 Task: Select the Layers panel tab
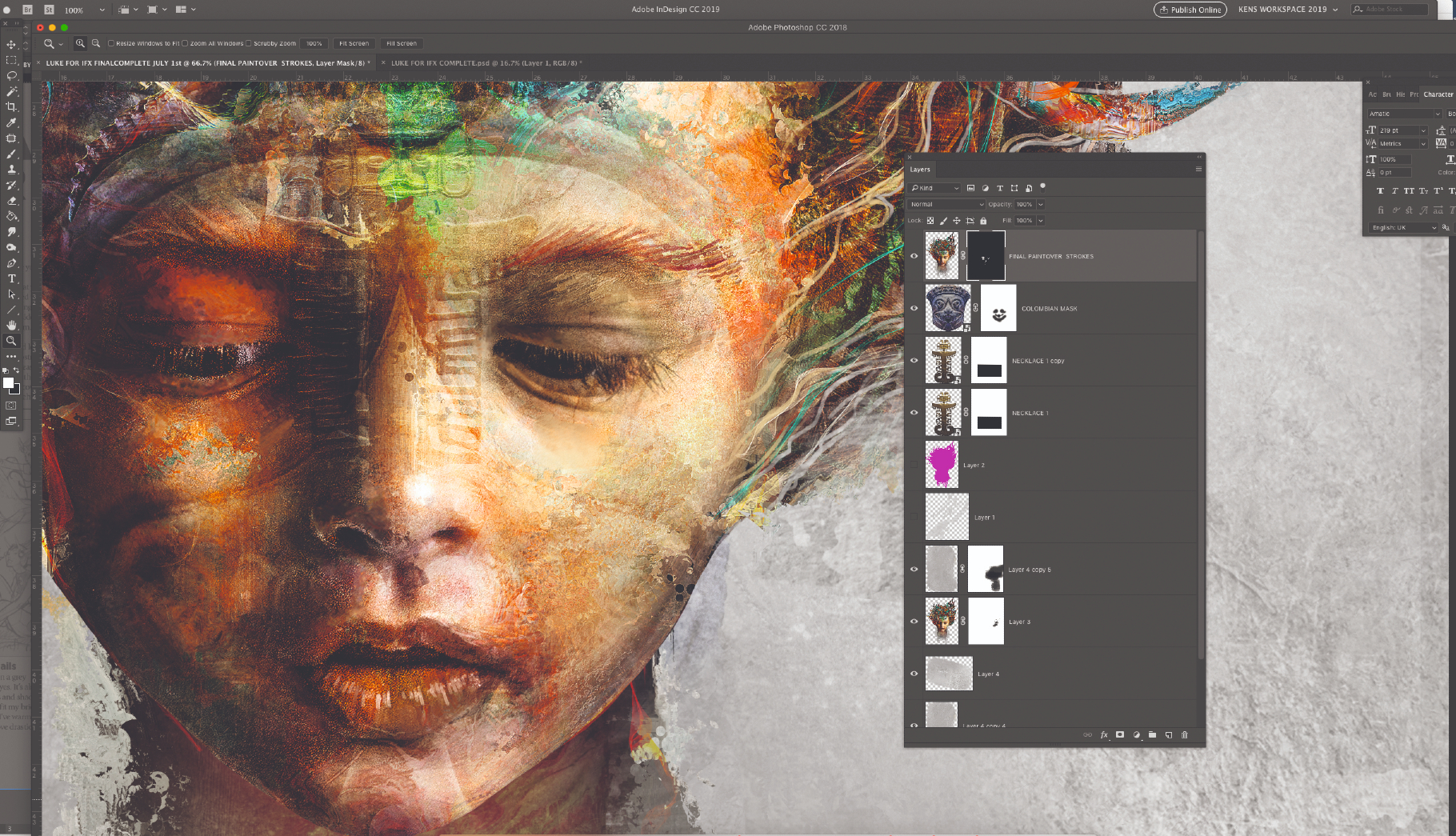pos(920,170)
